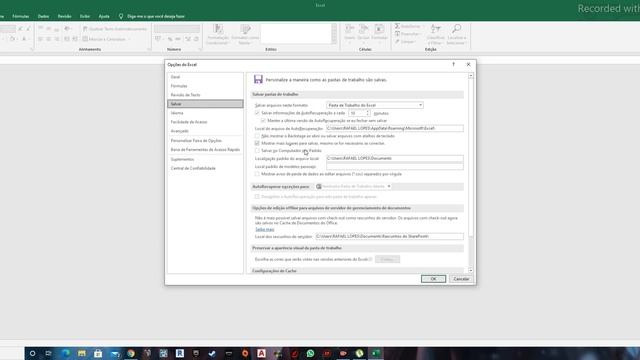Open Suplementos category
Image resolution: width=640 pixels, height=360 pixels.
(x=182, y=159)
